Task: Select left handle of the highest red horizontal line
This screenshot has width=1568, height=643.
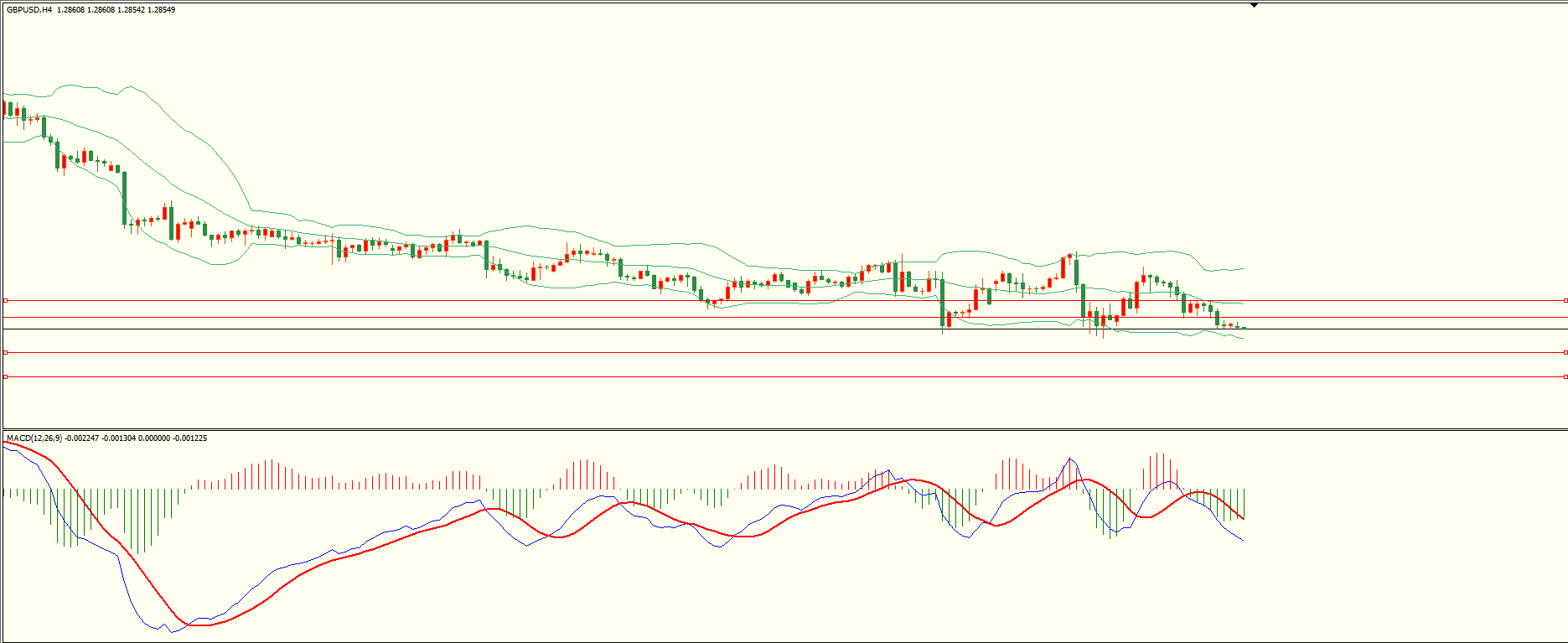Action: pyautogui.click(x=5, y=300)
